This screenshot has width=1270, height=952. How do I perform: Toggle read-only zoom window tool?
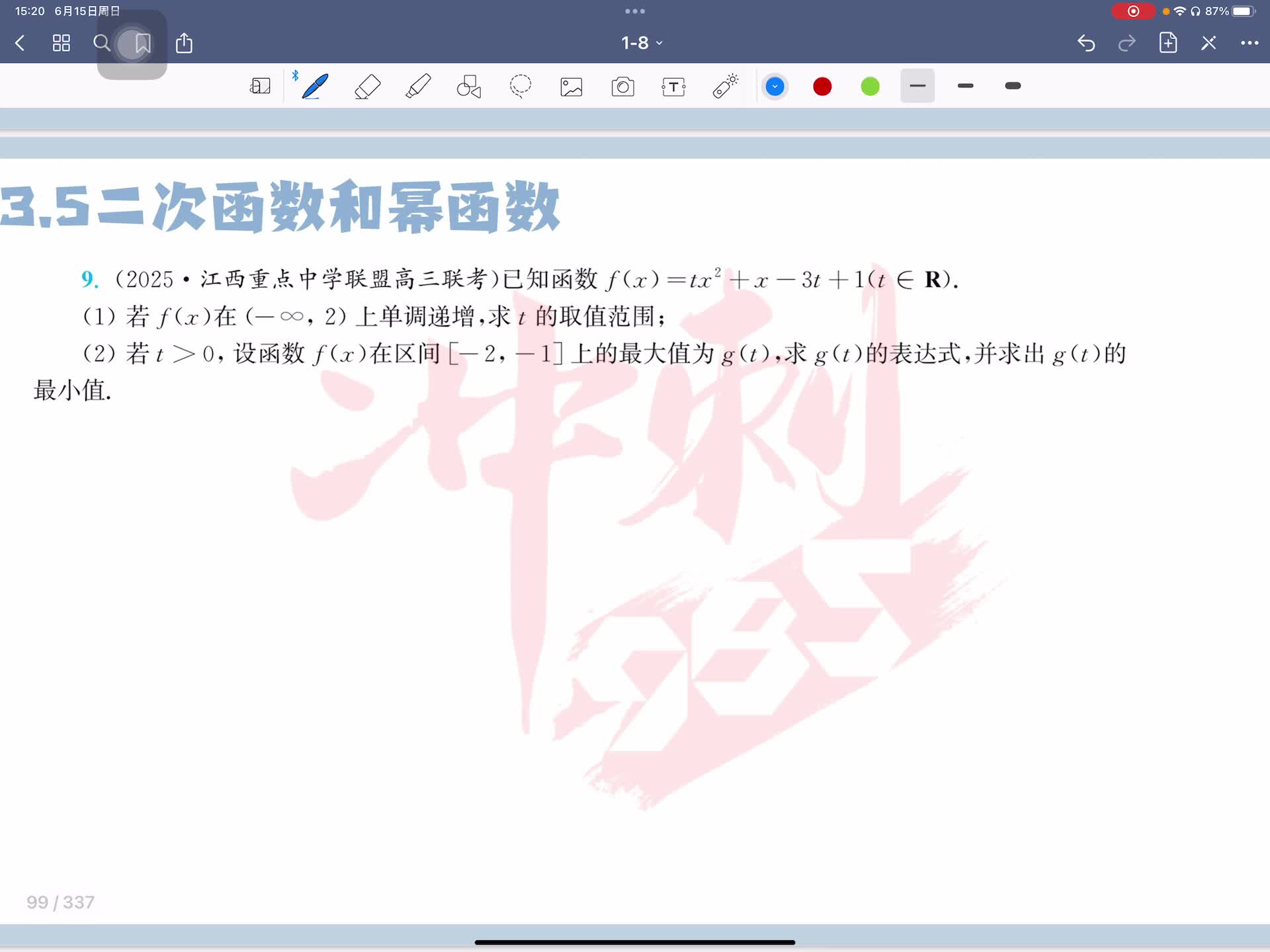click(260, 87)
